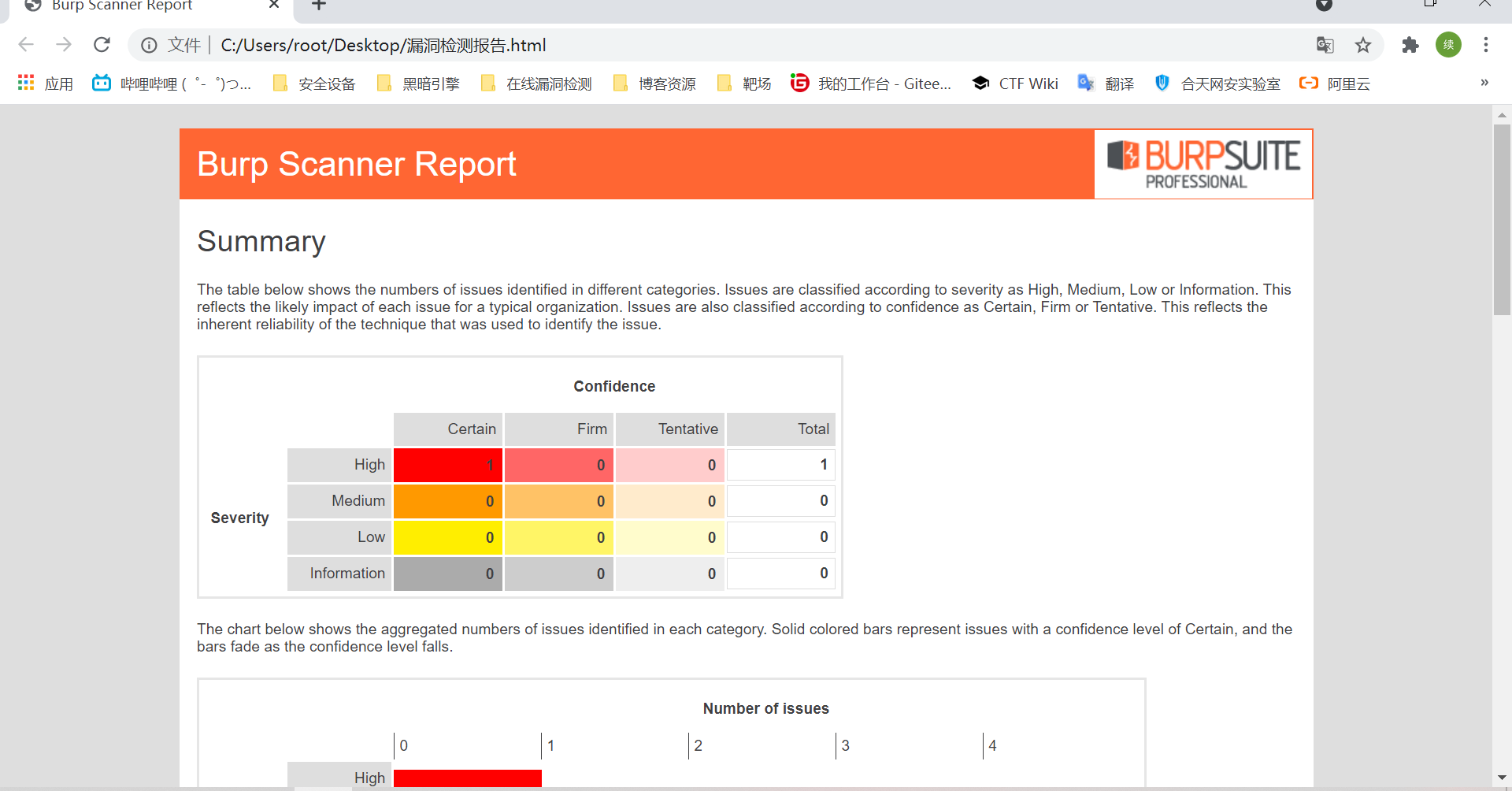Open the 我的工作台 Gitee bookmark
Screen dimensions: 1512x791
[x=871, y=84]
